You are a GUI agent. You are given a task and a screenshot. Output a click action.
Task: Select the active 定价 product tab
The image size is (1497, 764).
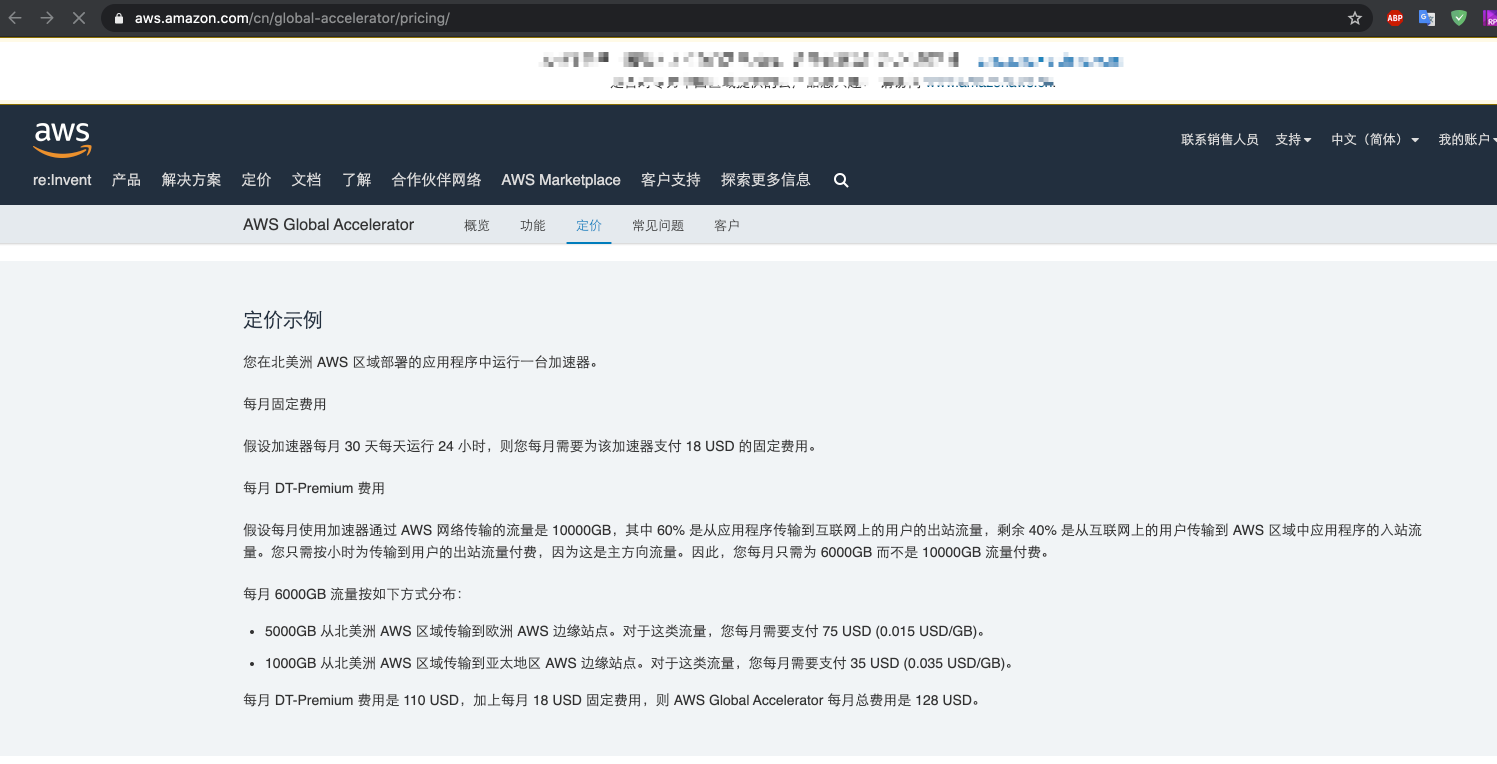(x=589, y=226)
